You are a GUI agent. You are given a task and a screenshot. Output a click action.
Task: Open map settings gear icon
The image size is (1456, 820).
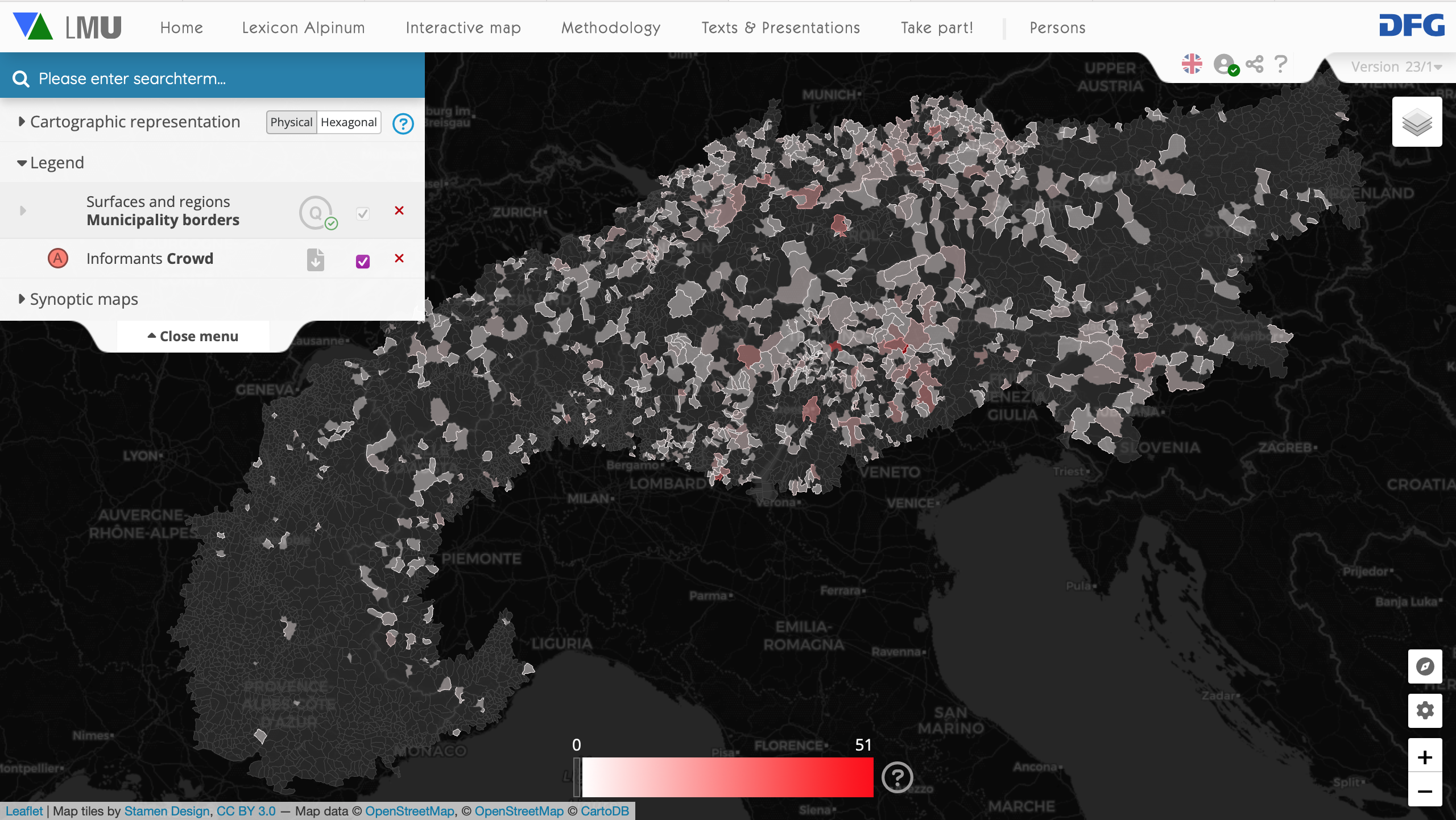(x=1425, y=710)
